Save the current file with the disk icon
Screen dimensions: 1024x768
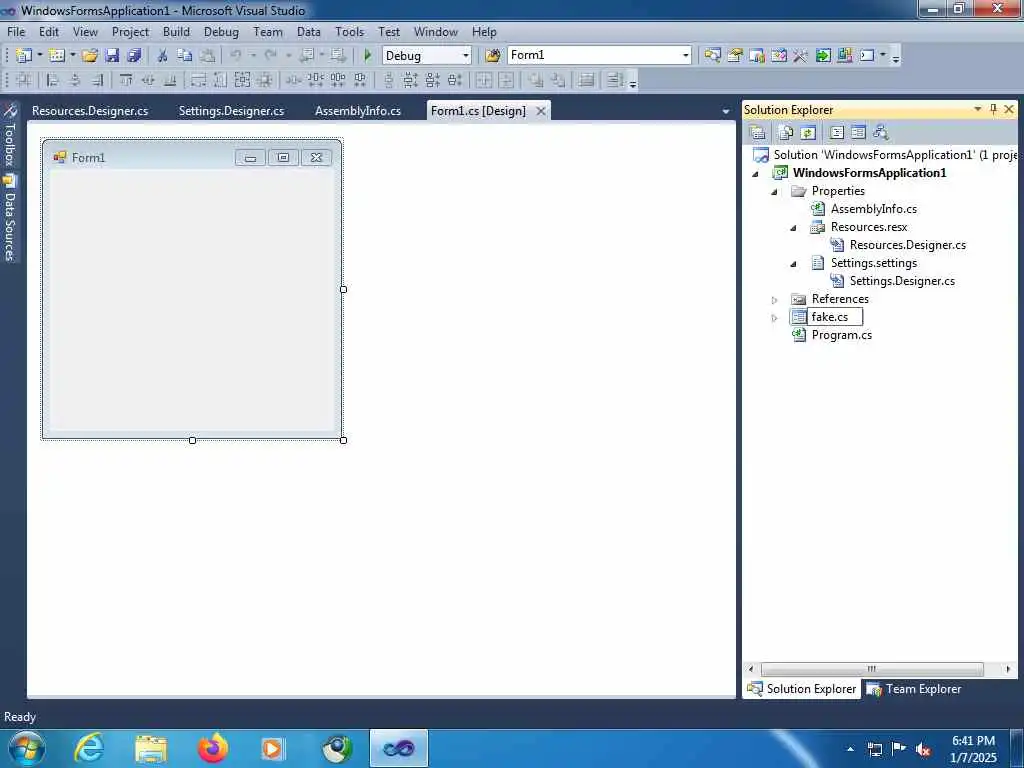point(112,56)
